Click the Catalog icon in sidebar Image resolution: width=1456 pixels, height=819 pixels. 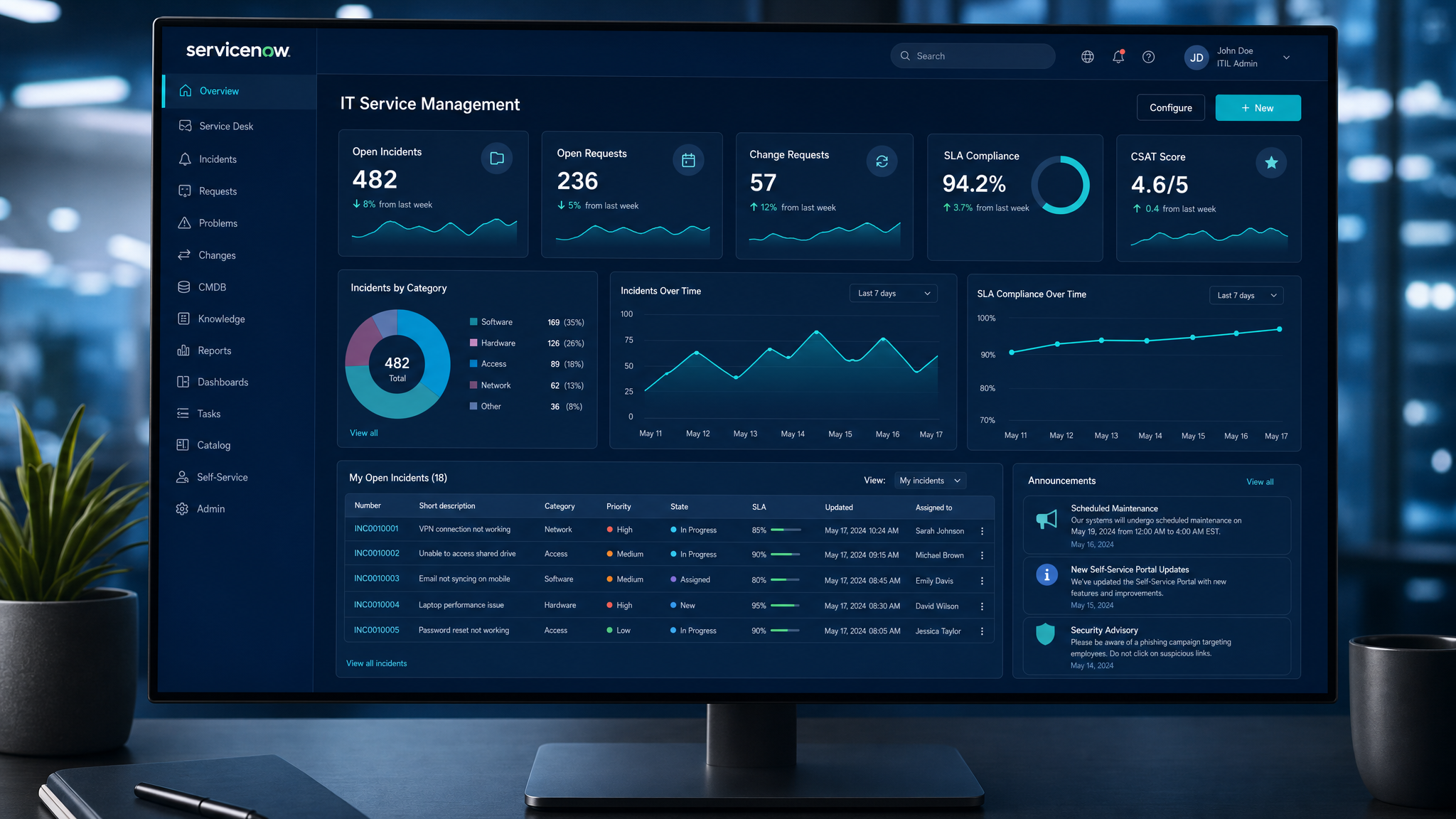pyautogui.click(x=183, y=445)
